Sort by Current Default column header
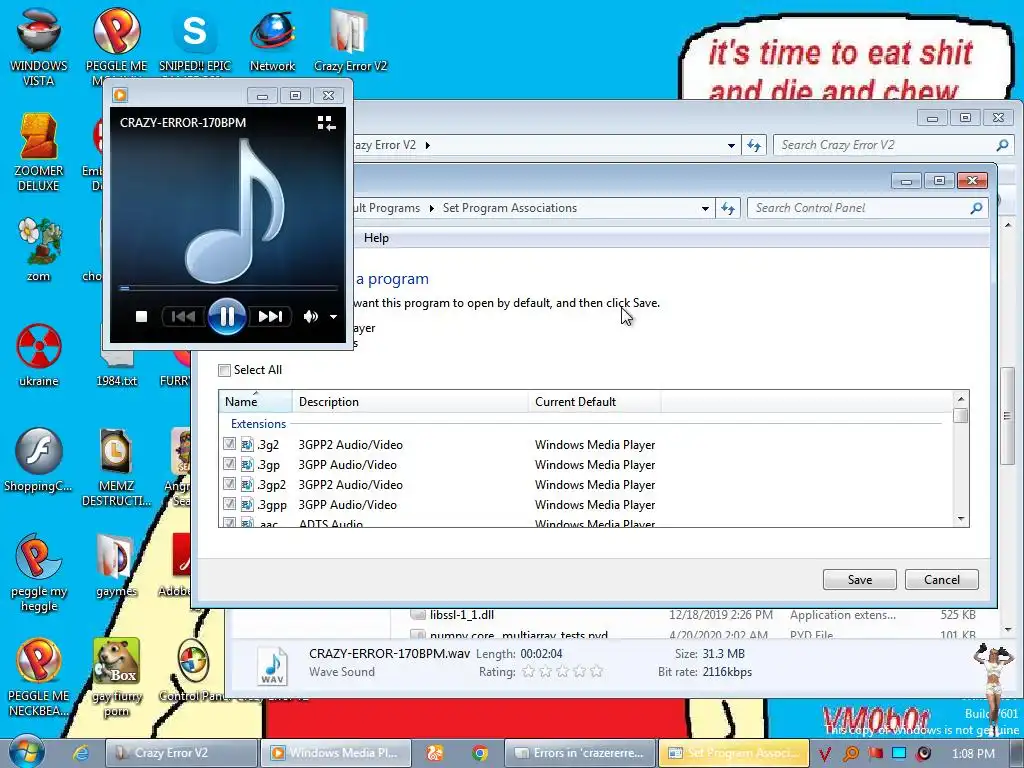The image size is (1024, 768). (594, 402)
